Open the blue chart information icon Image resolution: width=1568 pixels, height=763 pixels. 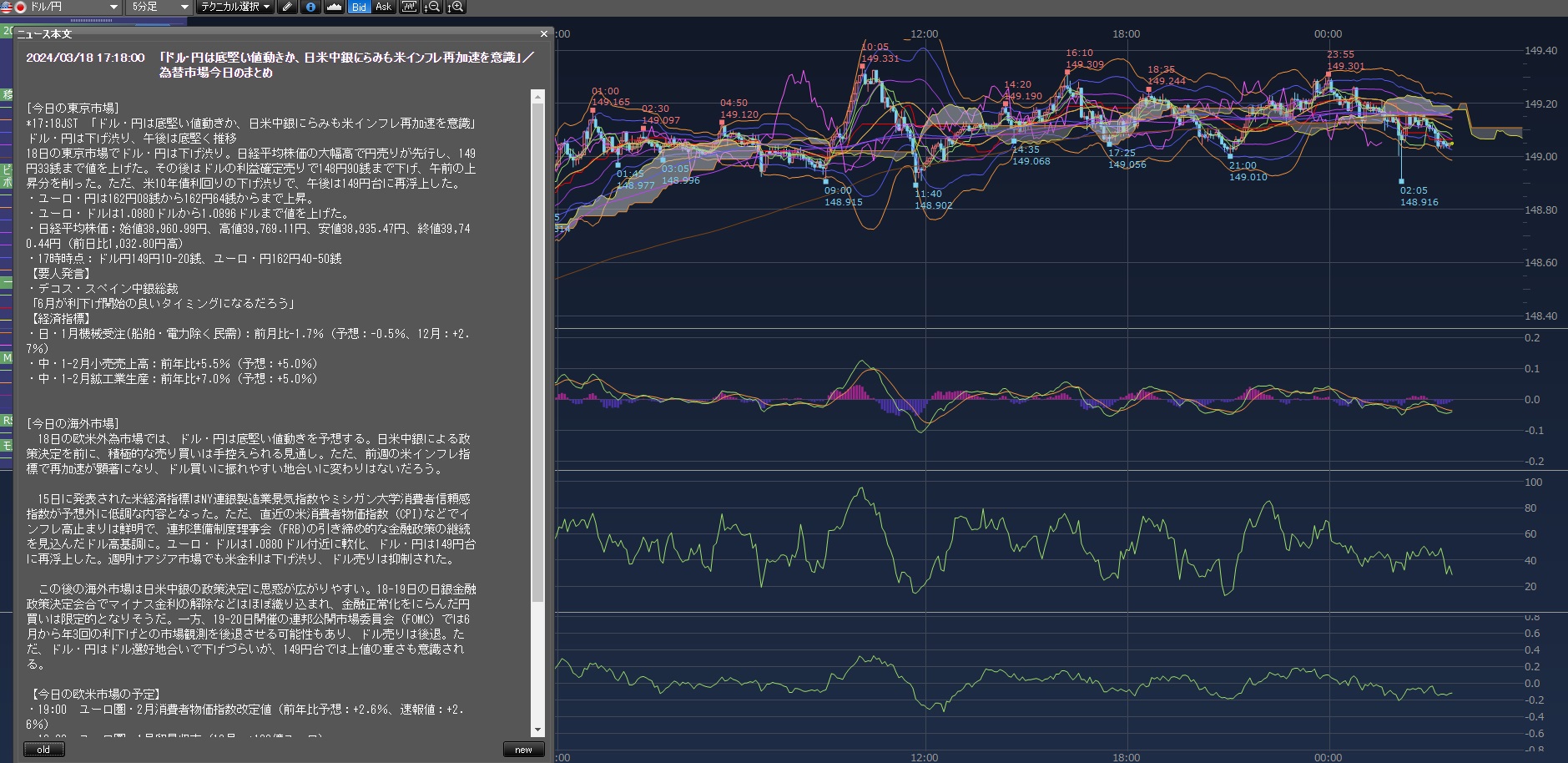[x=310, y=7]
